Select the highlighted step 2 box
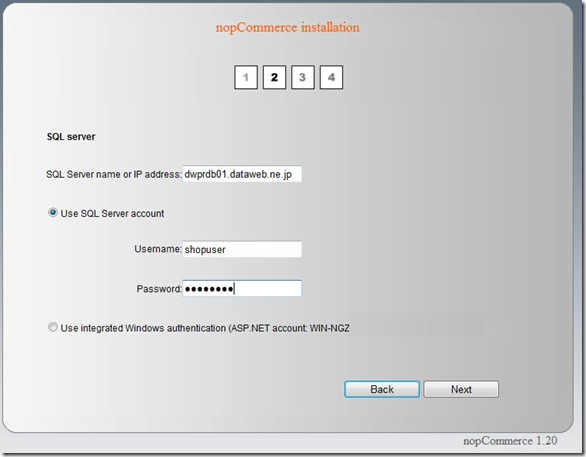This screenshot has height=457, width=586. coord(274,77)
